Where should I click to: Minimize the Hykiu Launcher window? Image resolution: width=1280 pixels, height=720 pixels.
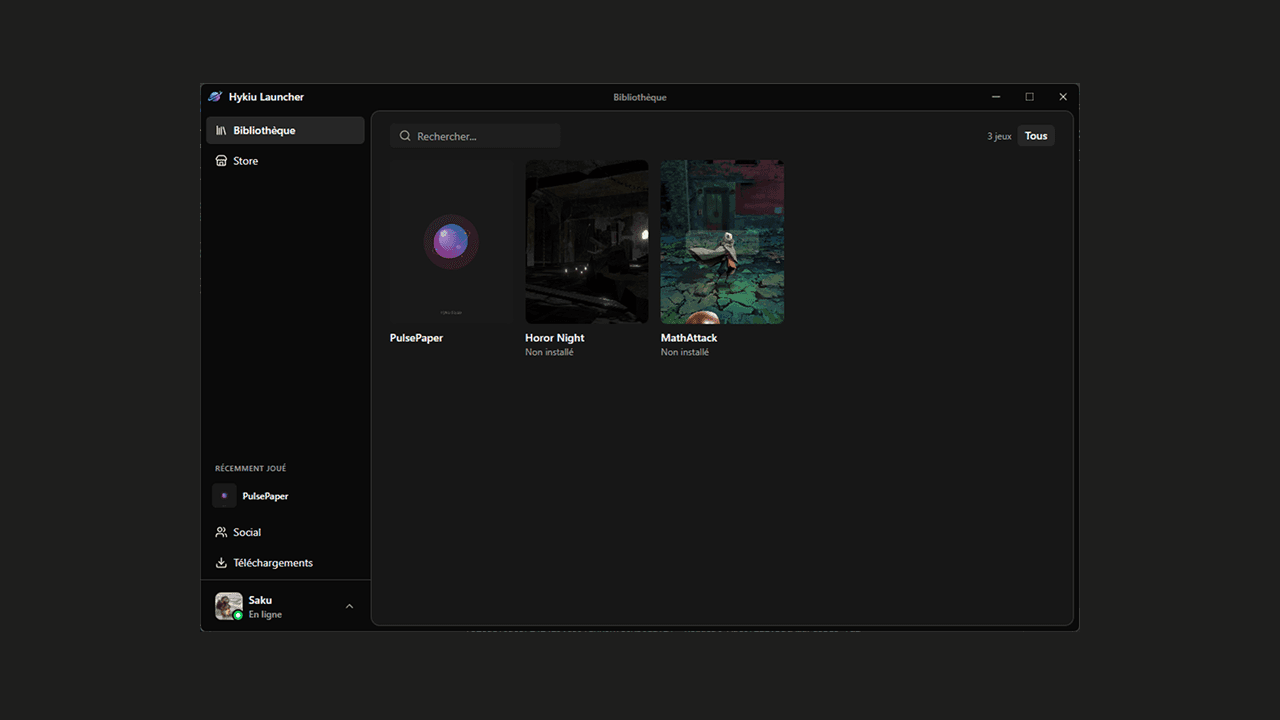(996, 97)
